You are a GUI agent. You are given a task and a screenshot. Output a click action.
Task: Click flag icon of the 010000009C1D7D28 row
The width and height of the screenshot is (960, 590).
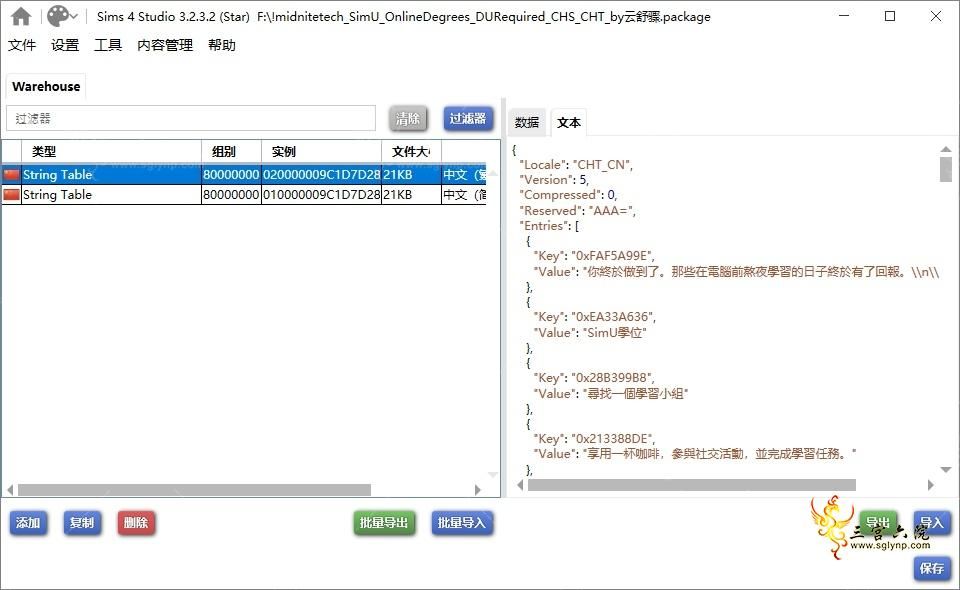(x=12, y=195)
